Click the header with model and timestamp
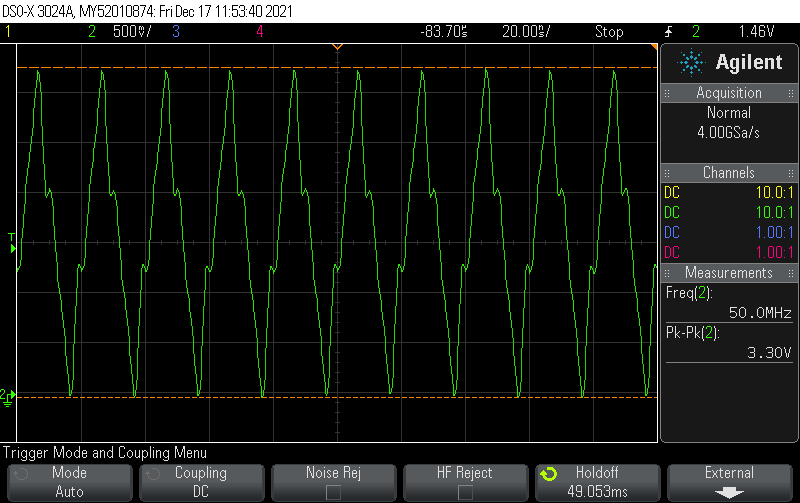The width and height of the screenshot is (800, 503). point(147,11)
